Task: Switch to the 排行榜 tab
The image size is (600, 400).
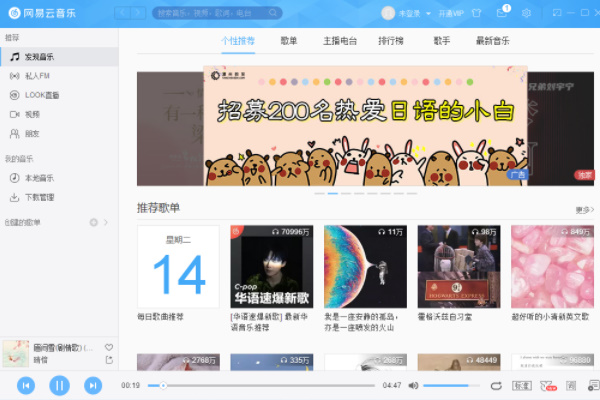Action: point(391,41)
